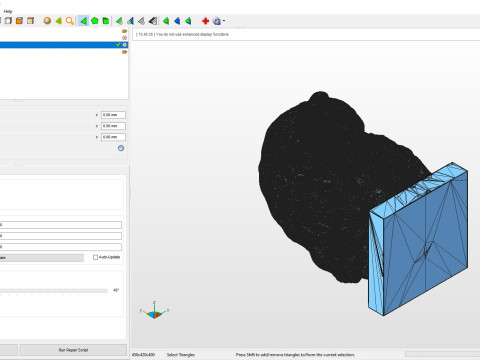Click the blue triangle toolbar icon
The image size is (480, 360).
point(177,21)
